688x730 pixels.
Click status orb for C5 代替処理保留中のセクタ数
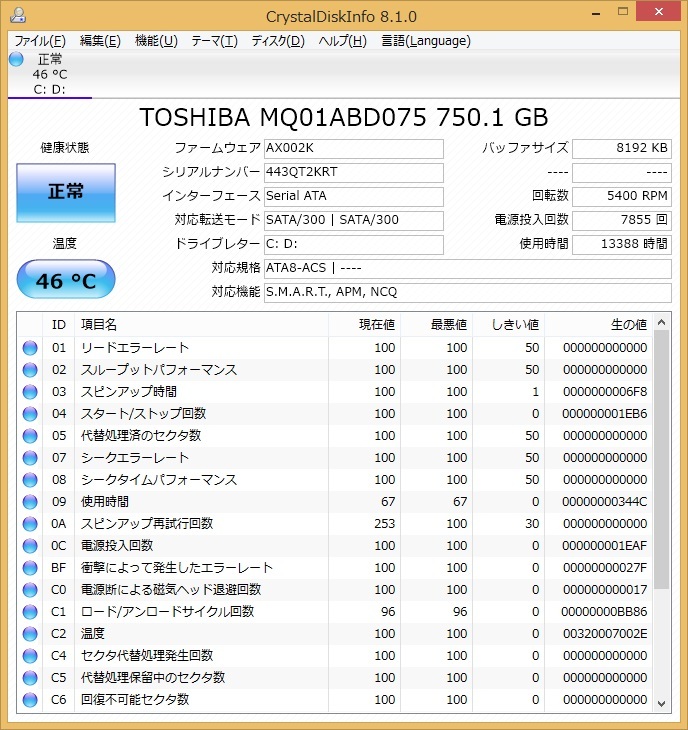point(30,677)
